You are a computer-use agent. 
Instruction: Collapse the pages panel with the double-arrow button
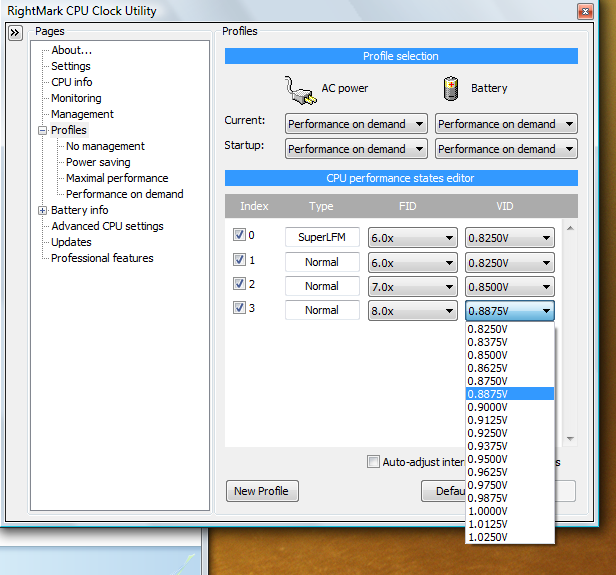pos(15,33)
